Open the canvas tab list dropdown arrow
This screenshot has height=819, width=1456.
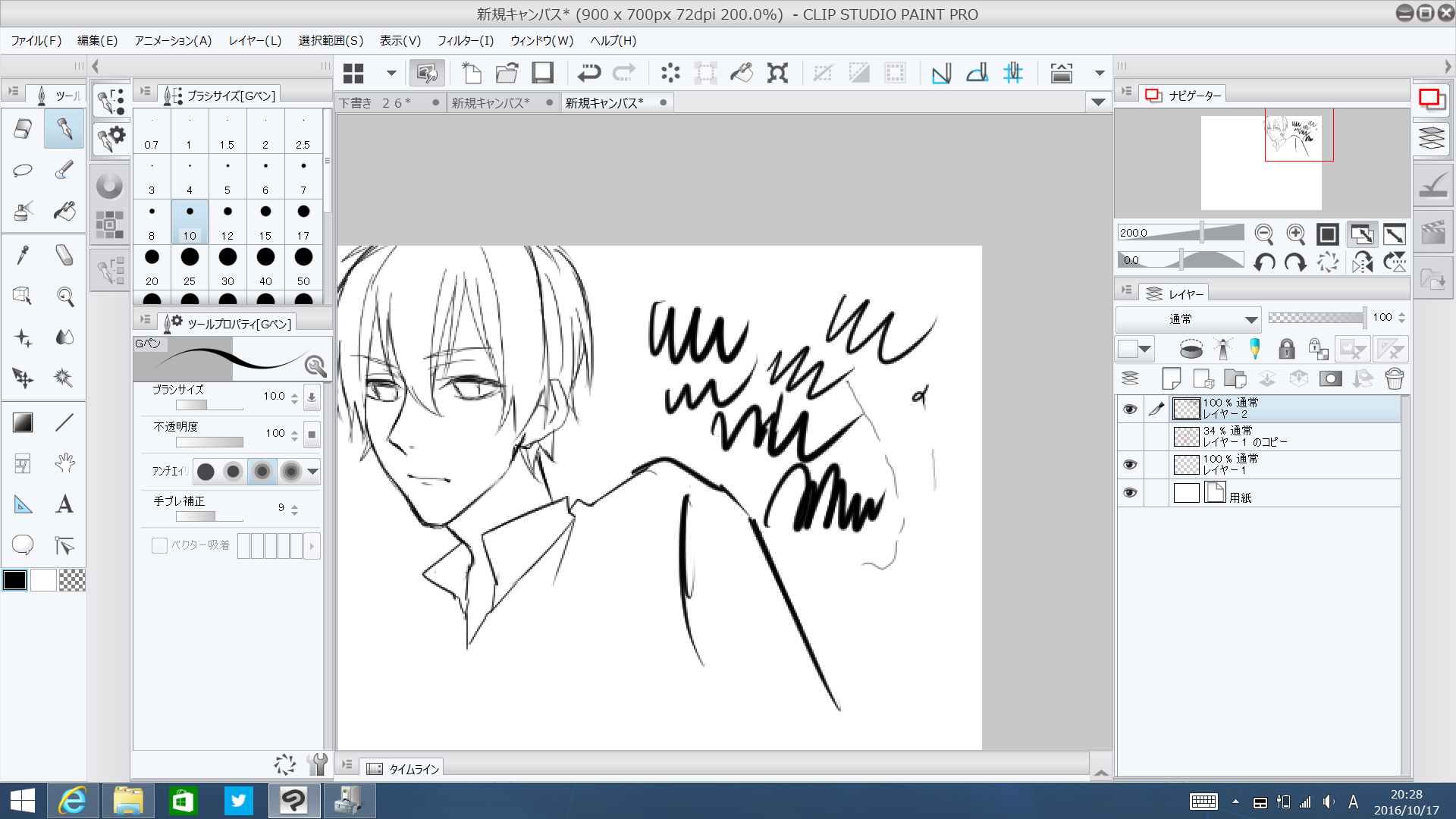(1097, 102)
